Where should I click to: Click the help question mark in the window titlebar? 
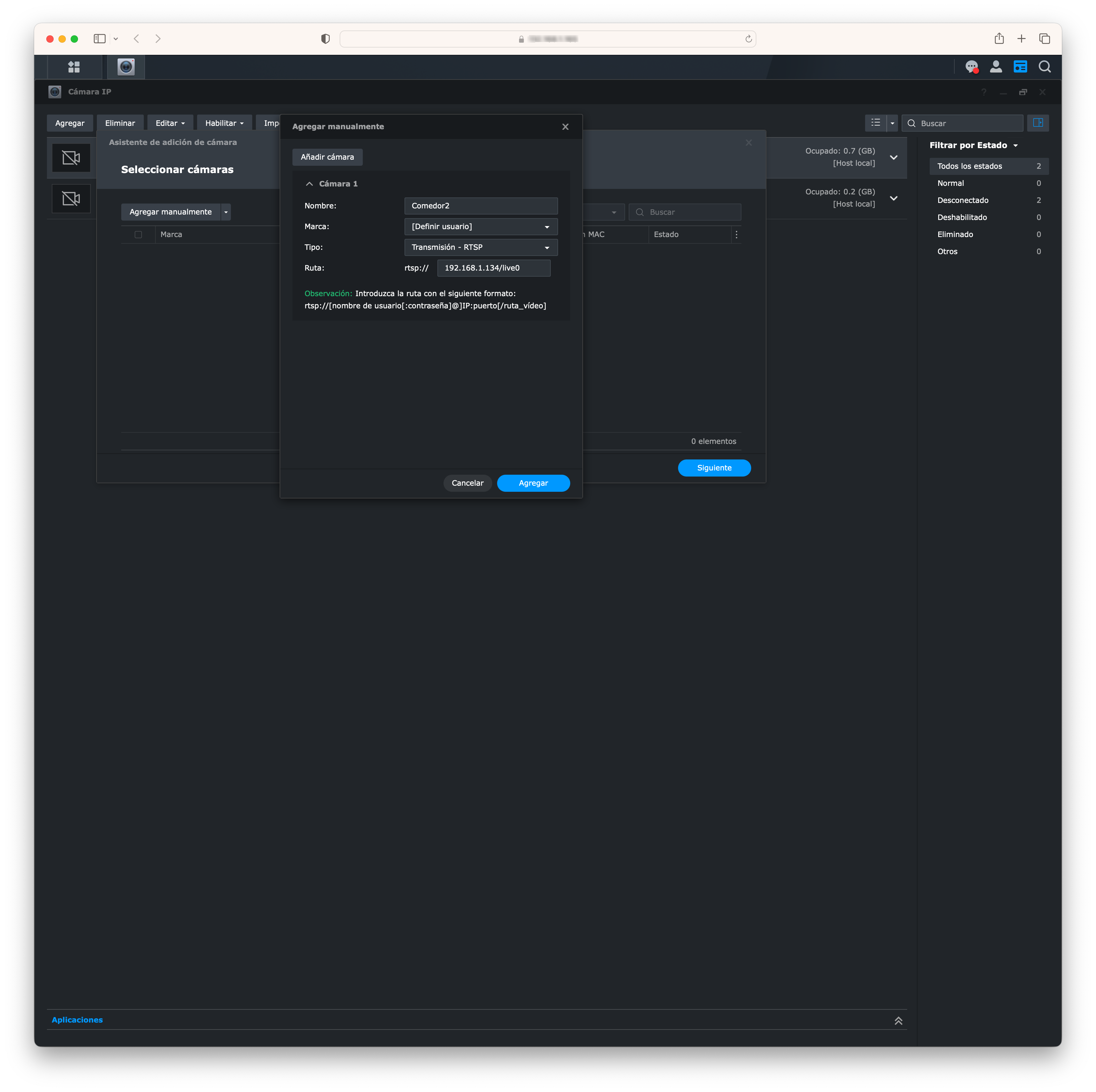point(984,91)
